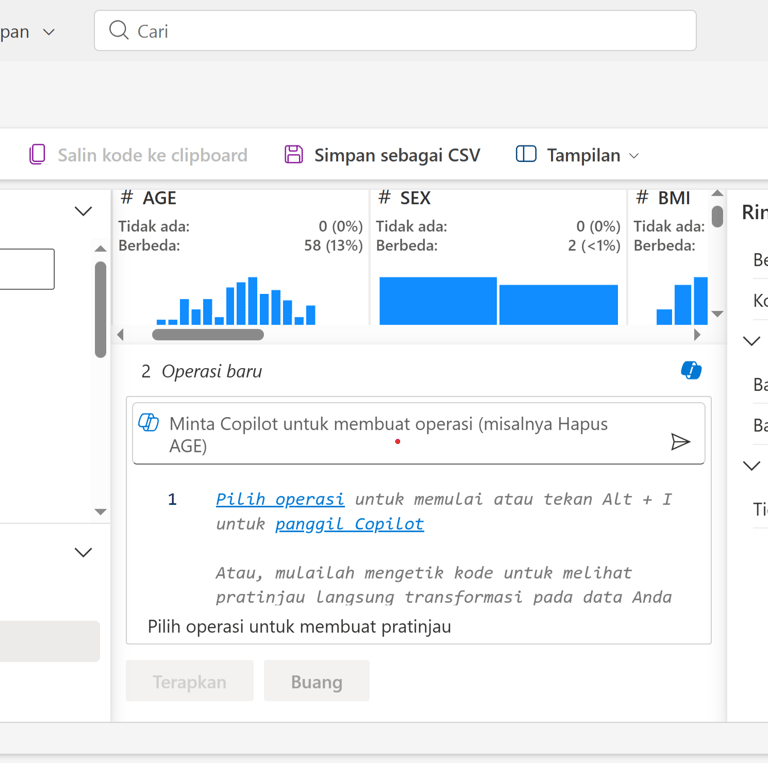Screen dimensions: 768x763
Task: Click the Tampilan layout icon
Action: (x=526, y=154)
